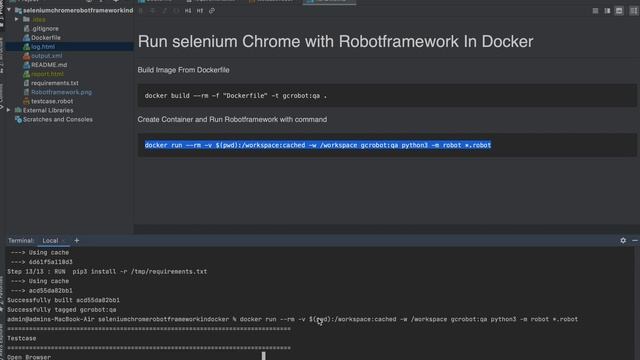Click the terminal vertical scrollbar
The image size is (640, 360).
tap(637, 303)
